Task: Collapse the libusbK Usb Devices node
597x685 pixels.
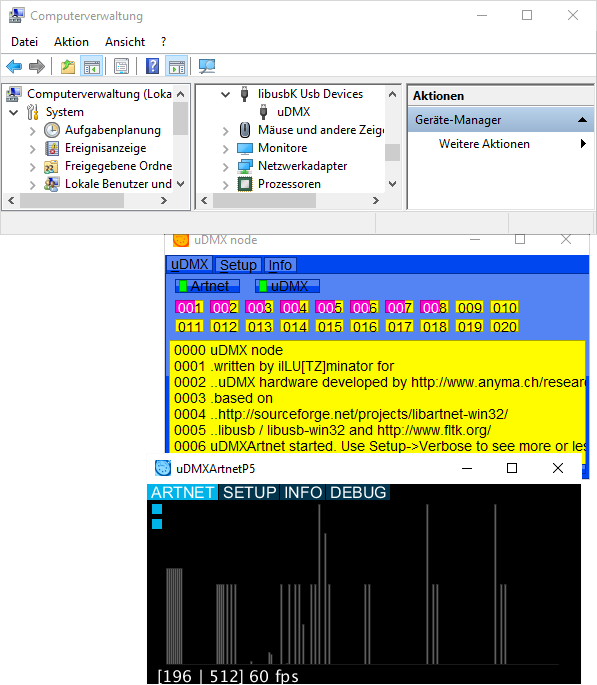Action: tap(225, 94)
